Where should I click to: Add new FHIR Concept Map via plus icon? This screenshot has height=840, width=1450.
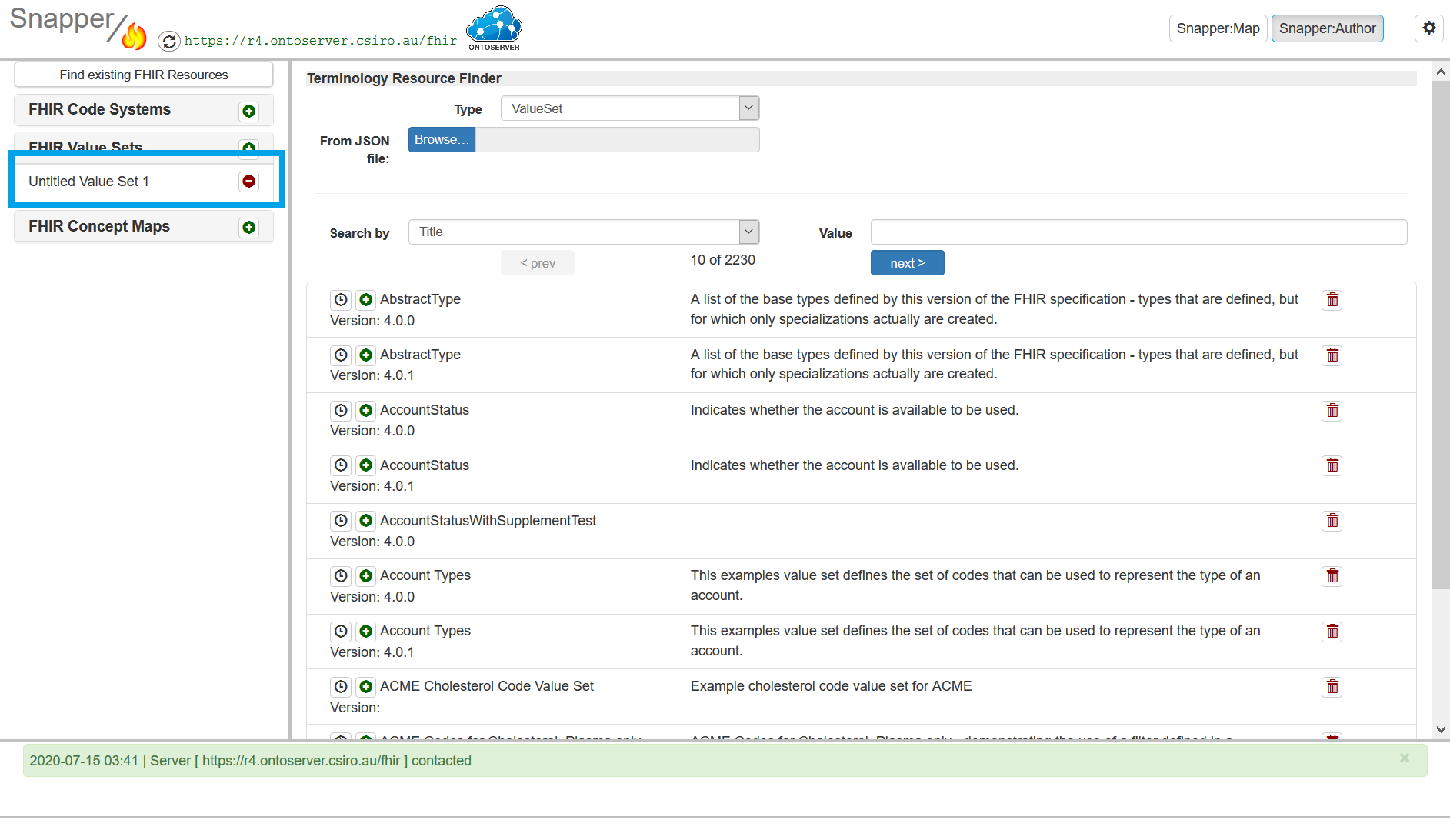(248, 228)
